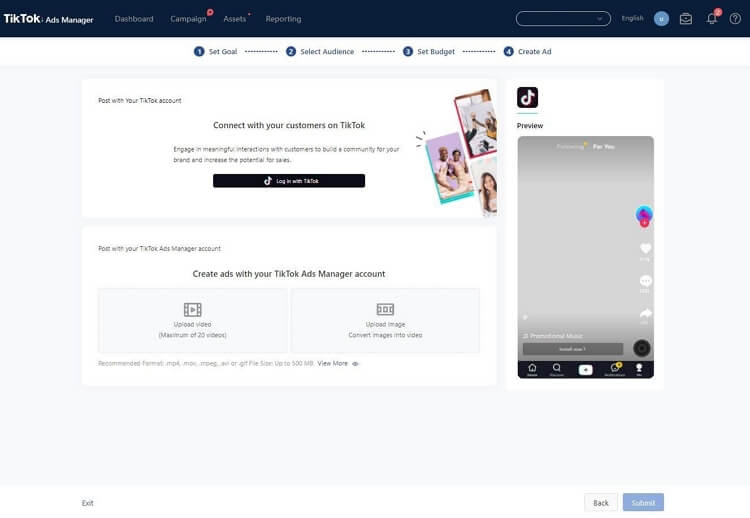Open the notifications bell icon
The height and width of the screenshot is (518, 750).
[x=711, y=18]
